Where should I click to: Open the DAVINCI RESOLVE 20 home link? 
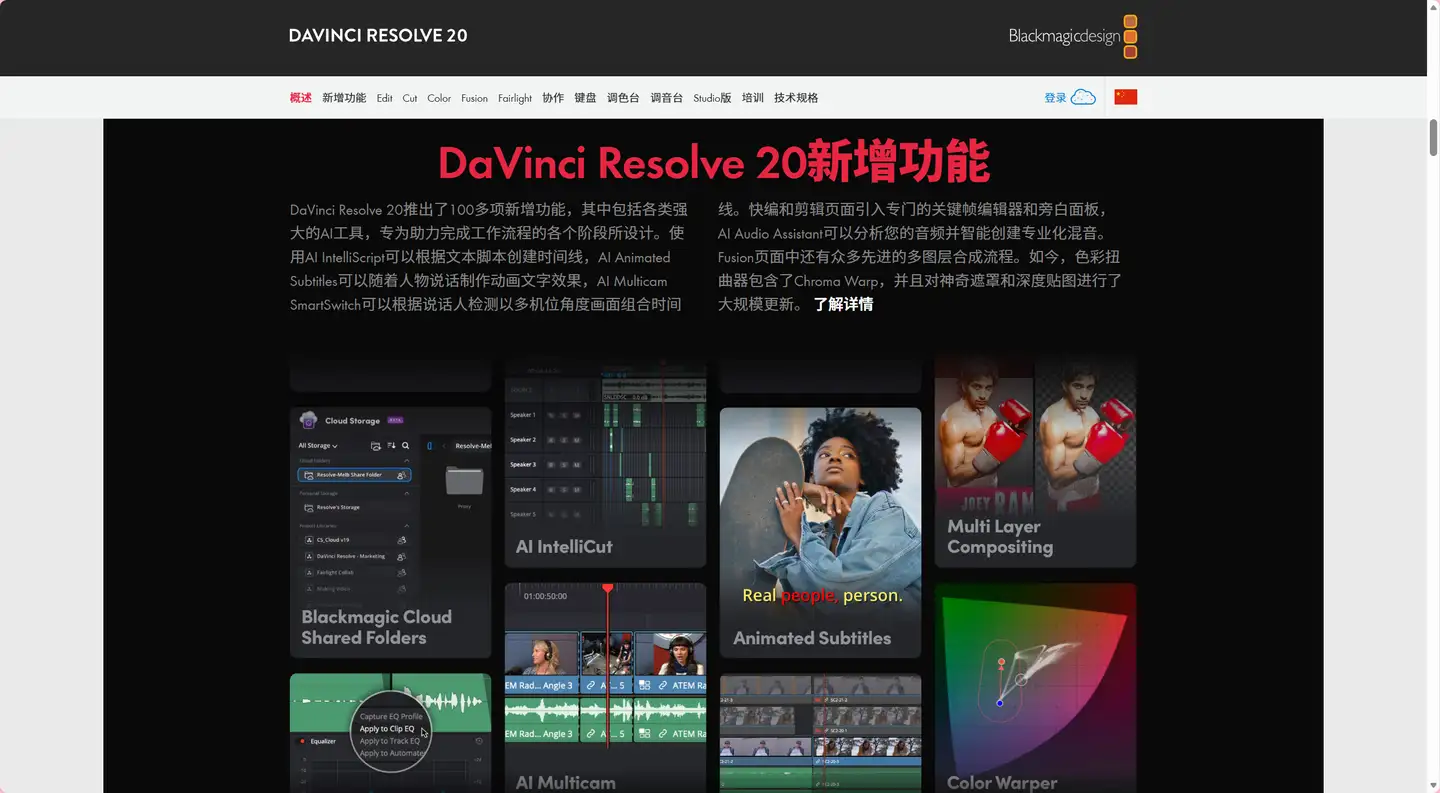378,36
